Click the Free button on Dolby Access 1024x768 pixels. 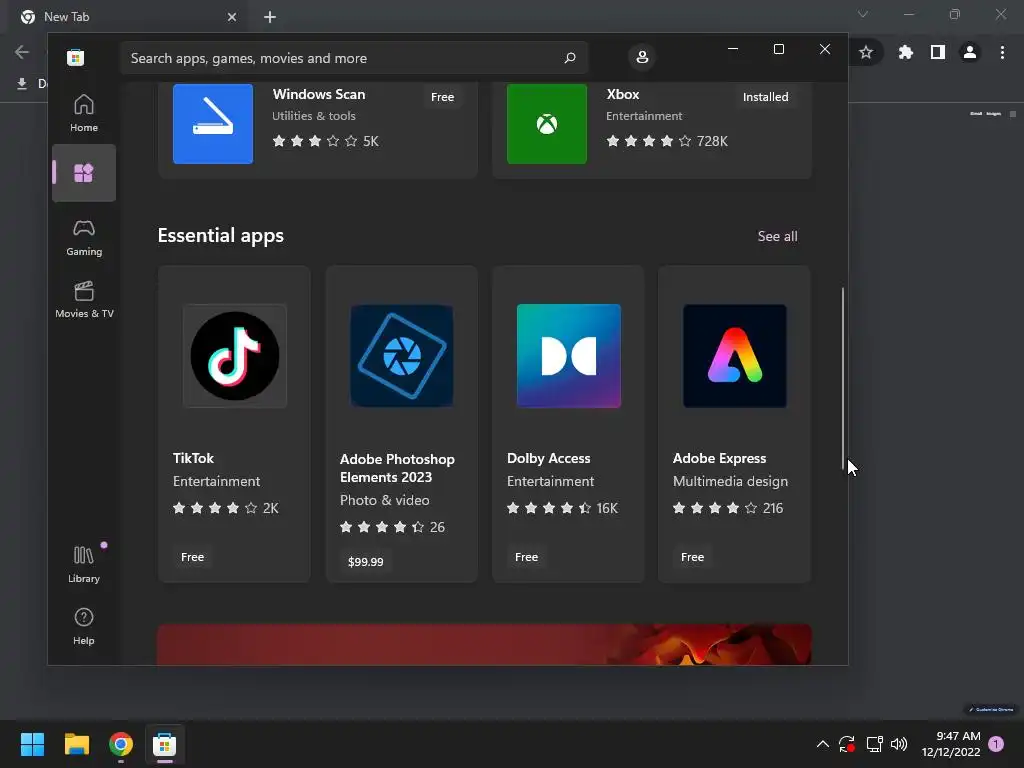click(526, 557)
